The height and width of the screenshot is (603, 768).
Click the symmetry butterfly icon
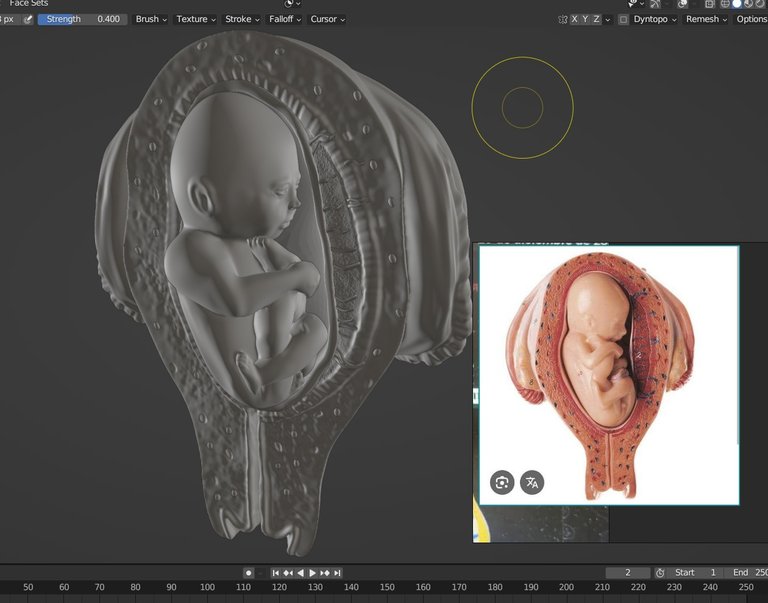point(563,19)
